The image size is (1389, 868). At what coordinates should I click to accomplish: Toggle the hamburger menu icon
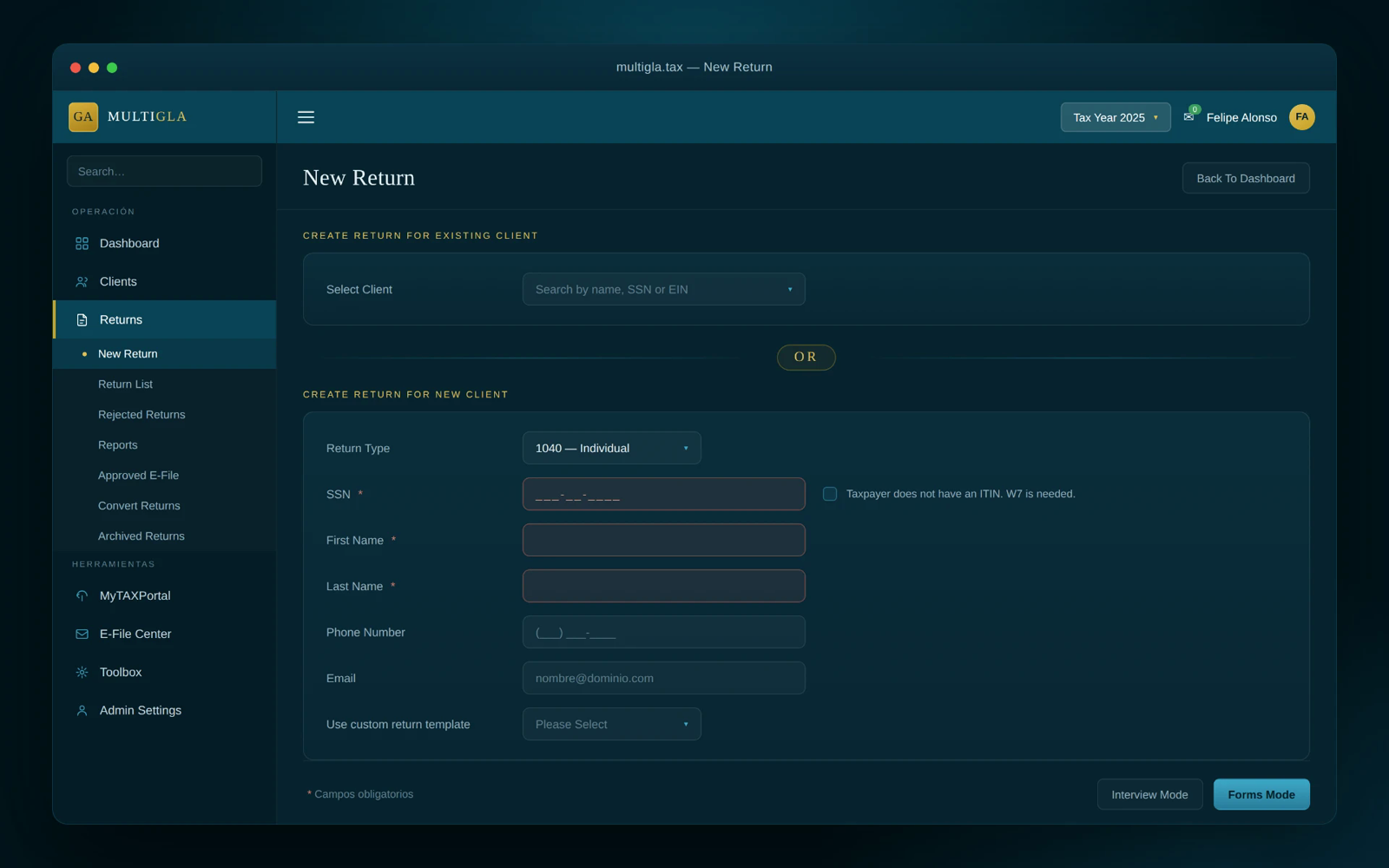point(306,117)
